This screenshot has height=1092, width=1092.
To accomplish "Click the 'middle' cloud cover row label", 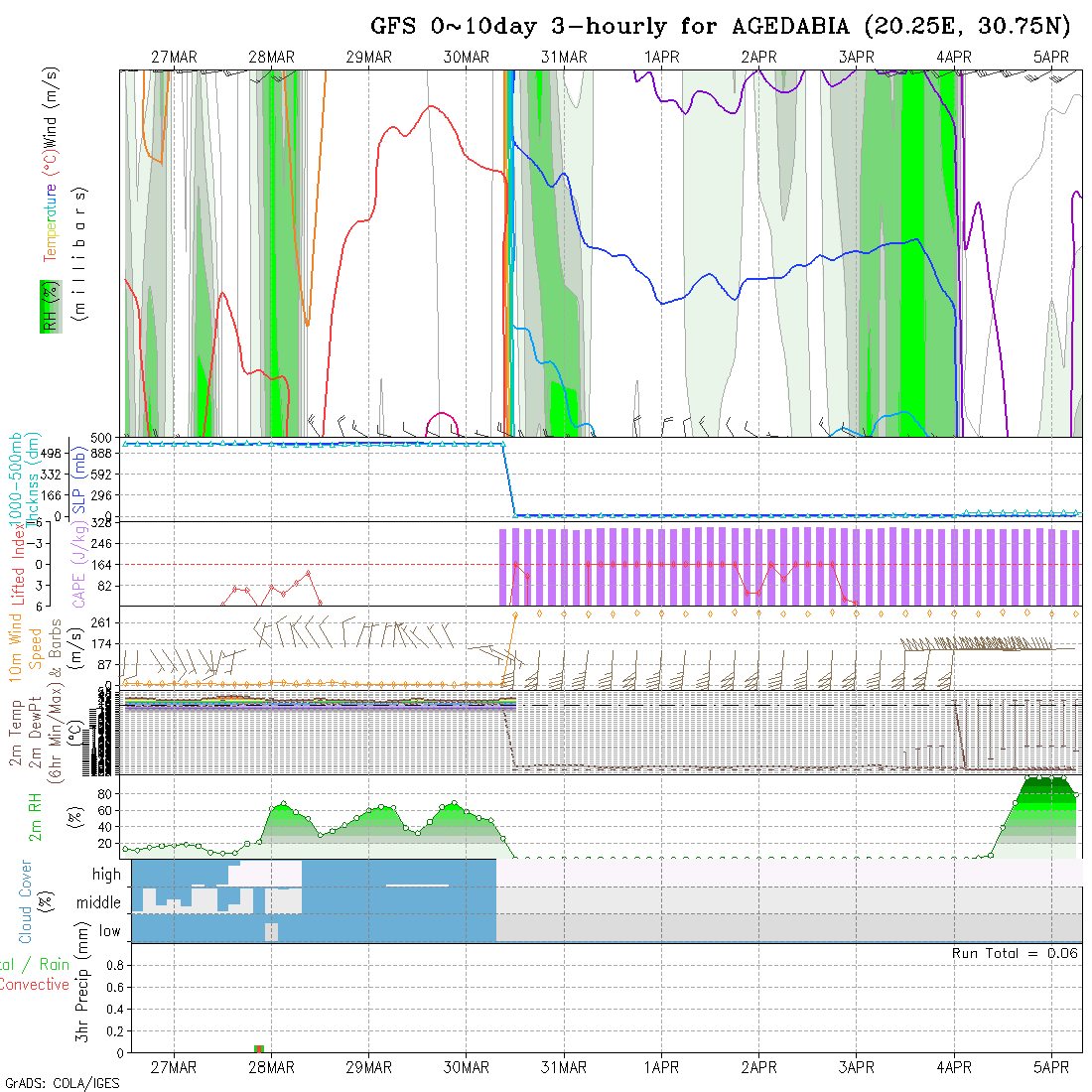I will [x=98, y=902].
